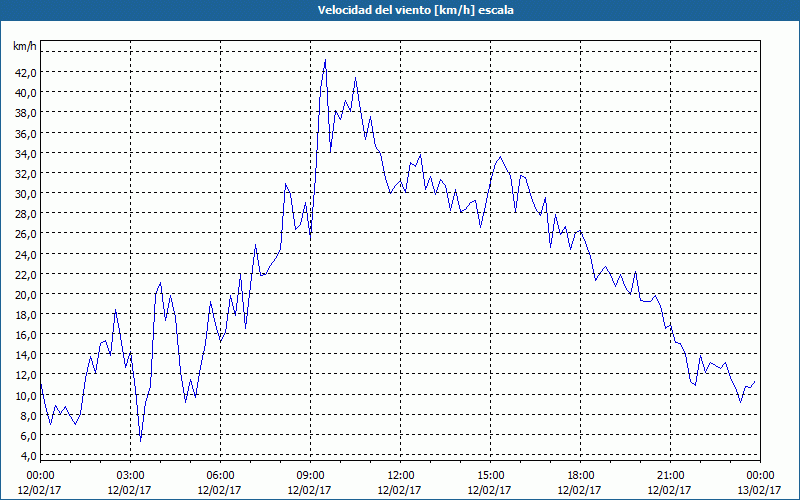Screen dimensions: 800x500
Task: Select the 28,0 y-axis value
Action: [x=26, y=214]
